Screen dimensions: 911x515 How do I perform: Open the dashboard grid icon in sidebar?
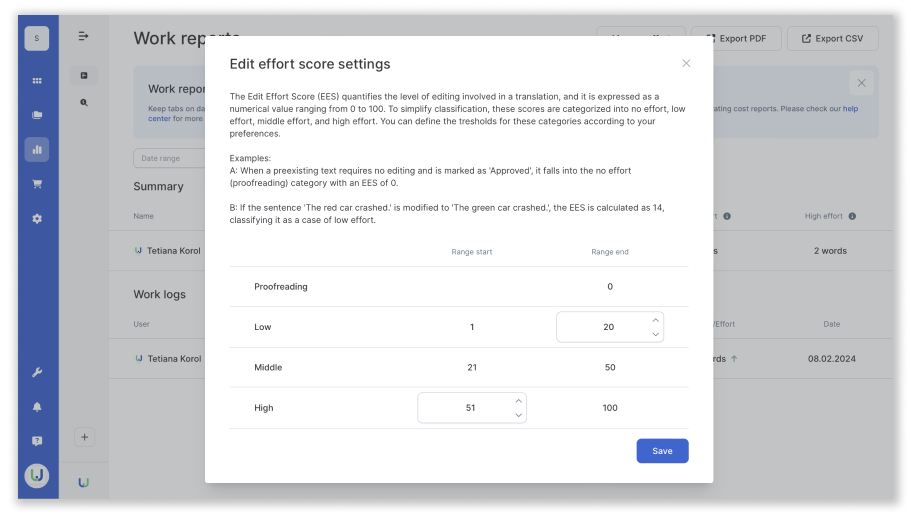[37, 81]
